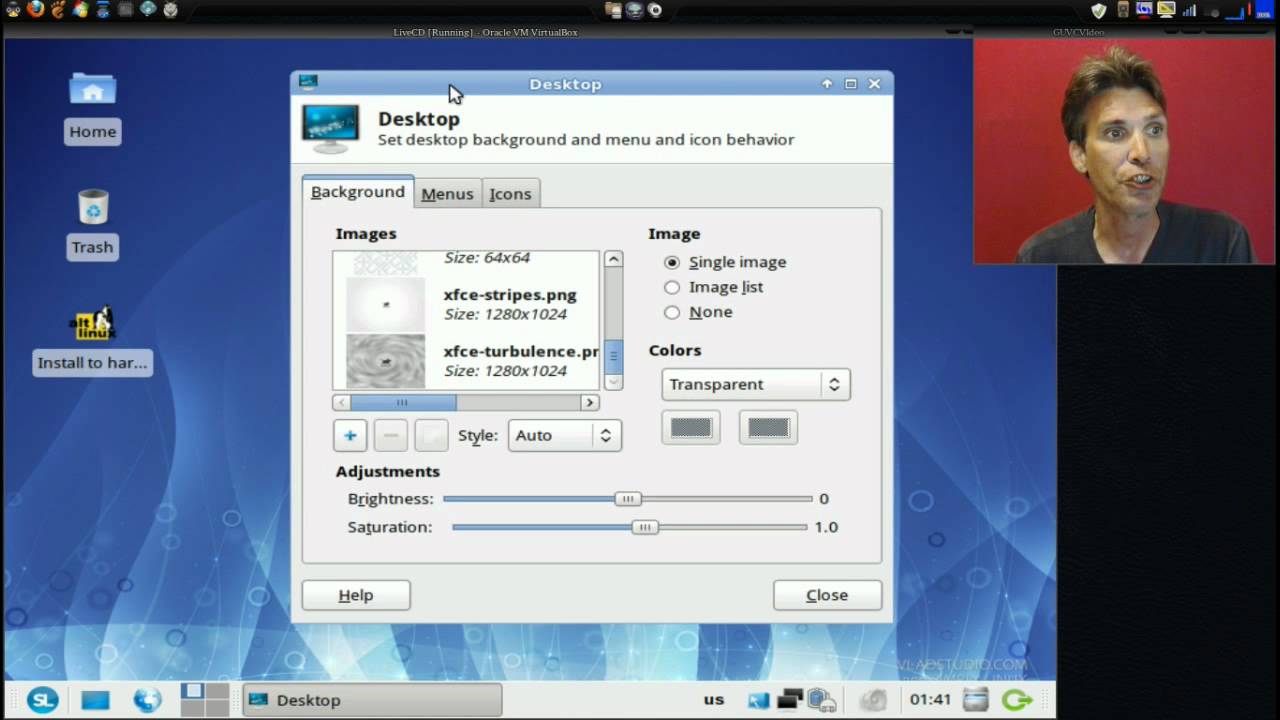Click the Help button
Screen dimensions: 1280x720
356,595
